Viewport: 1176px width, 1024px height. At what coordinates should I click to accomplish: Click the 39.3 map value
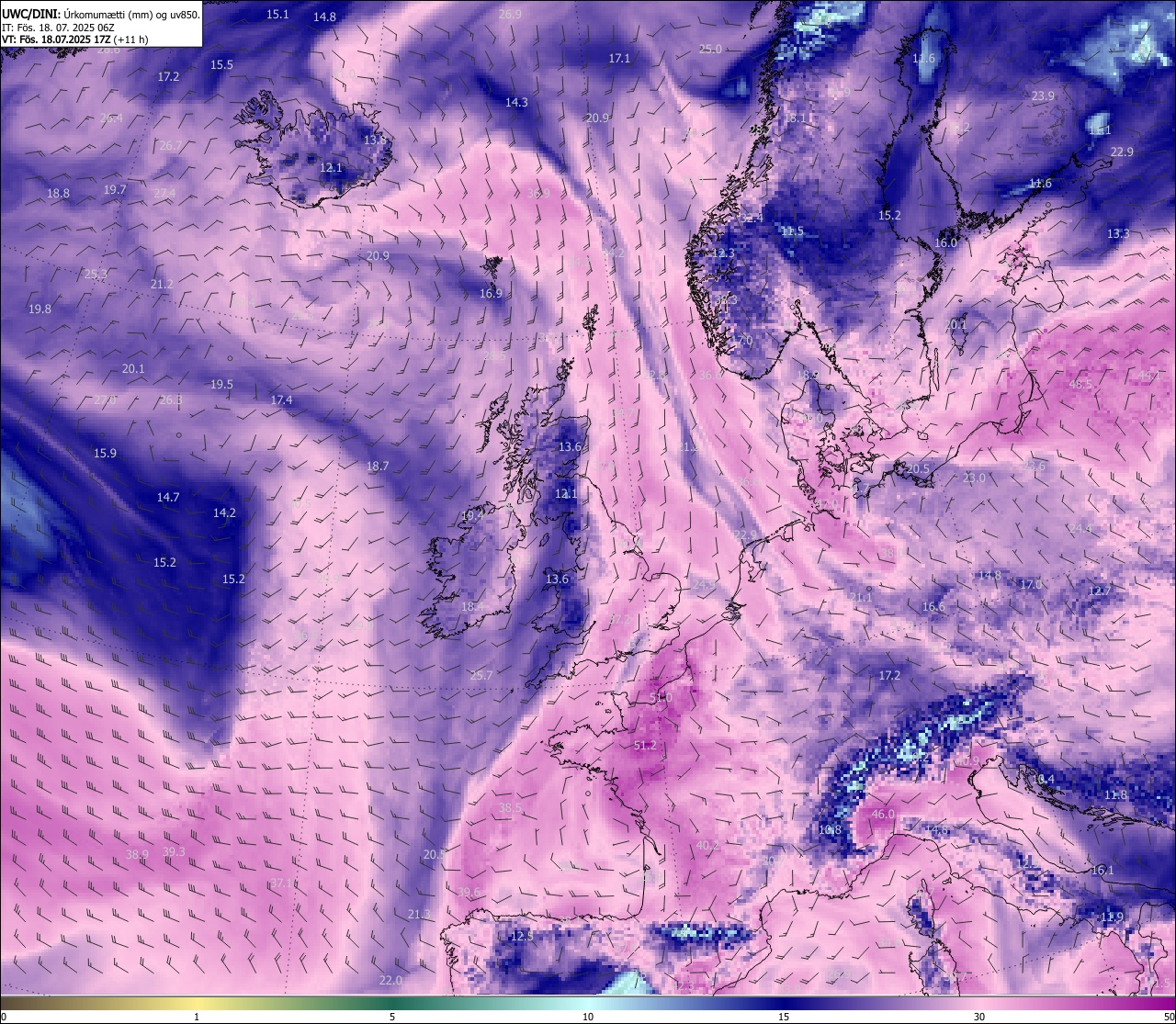click(x=174, y=851)
